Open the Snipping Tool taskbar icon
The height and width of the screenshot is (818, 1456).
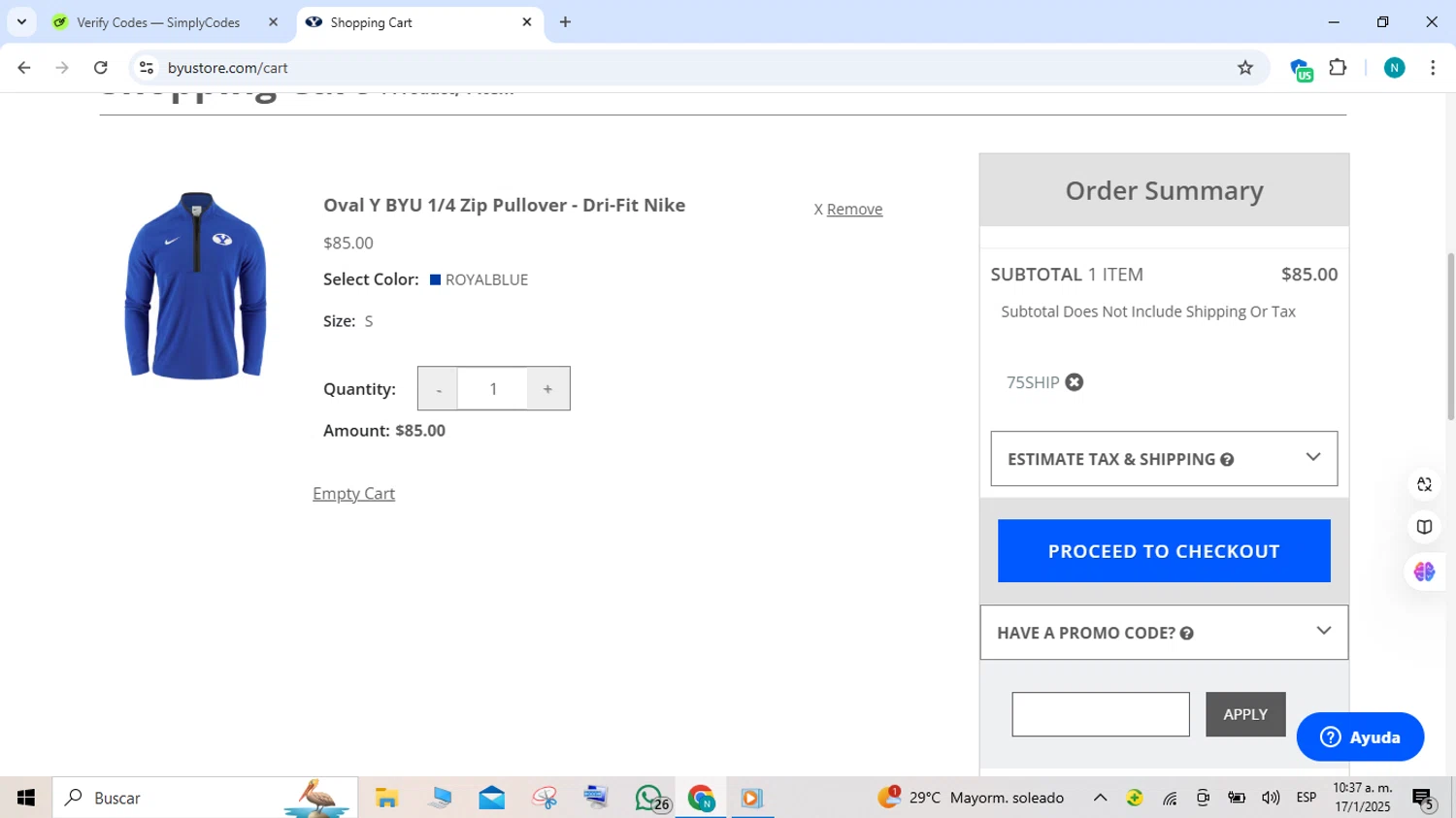pyautogui.click(x=545, y=798)
